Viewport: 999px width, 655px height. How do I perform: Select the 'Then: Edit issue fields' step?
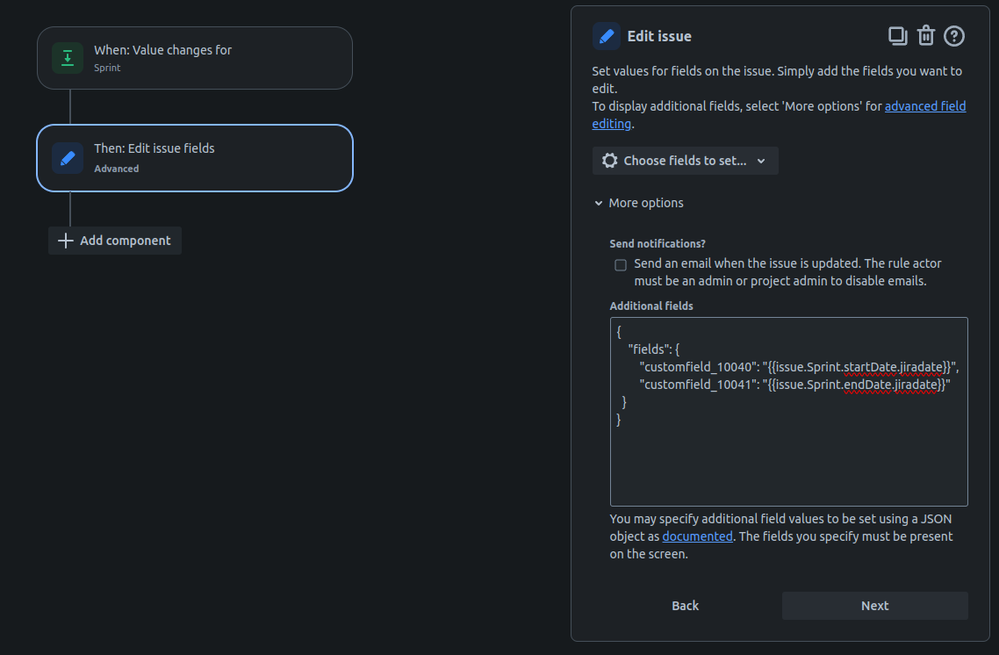(x=195, y=158)
